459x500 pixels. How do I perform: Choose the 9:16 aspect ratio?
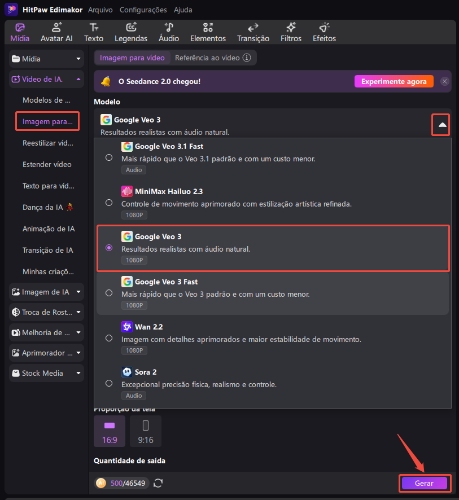(x=146, y=431)
